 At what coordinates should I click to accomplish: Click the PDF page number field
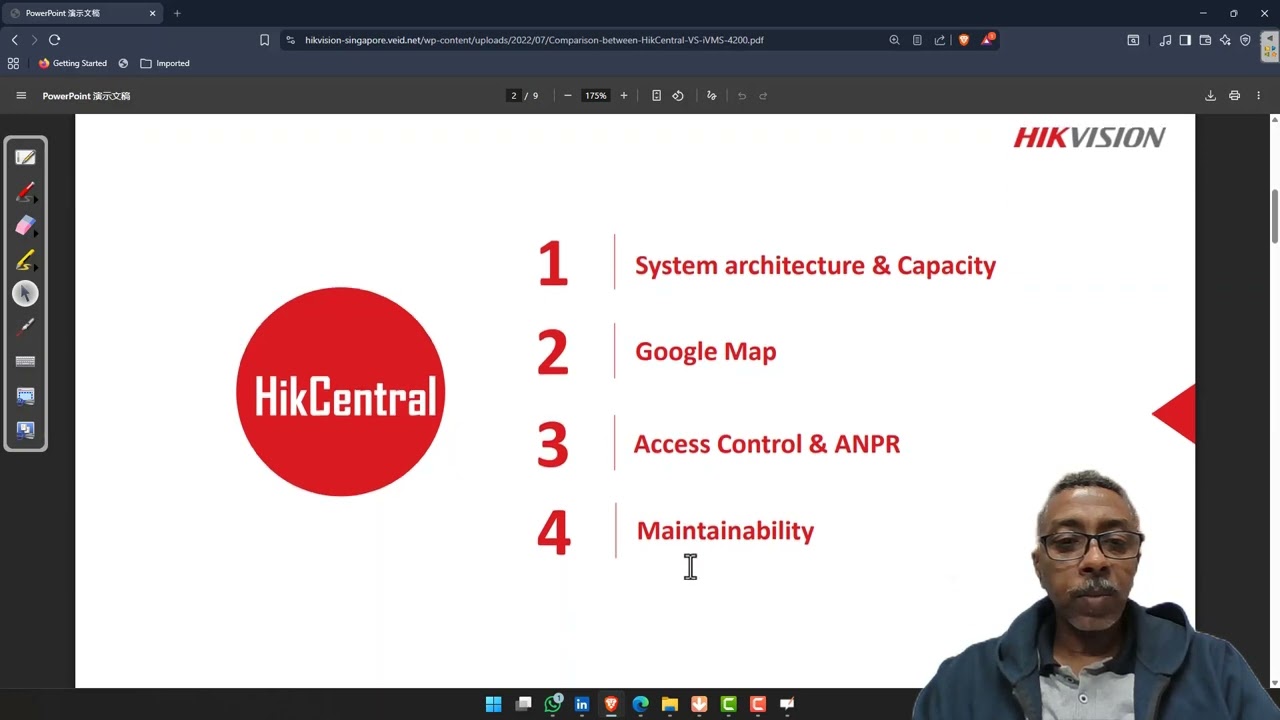[514, 96]
